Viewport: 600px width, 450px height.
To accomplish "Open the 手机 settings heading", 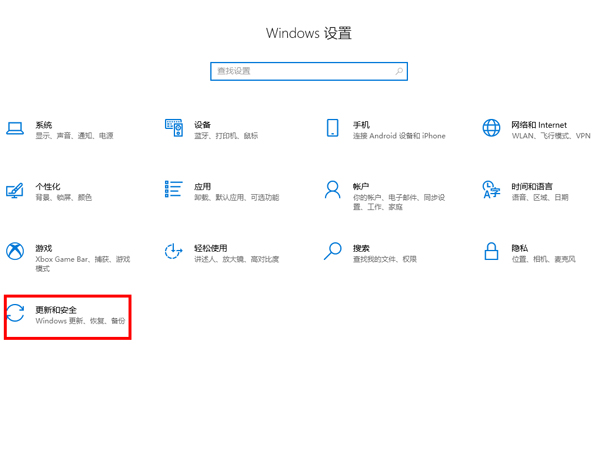I will [x=361, y=125].
